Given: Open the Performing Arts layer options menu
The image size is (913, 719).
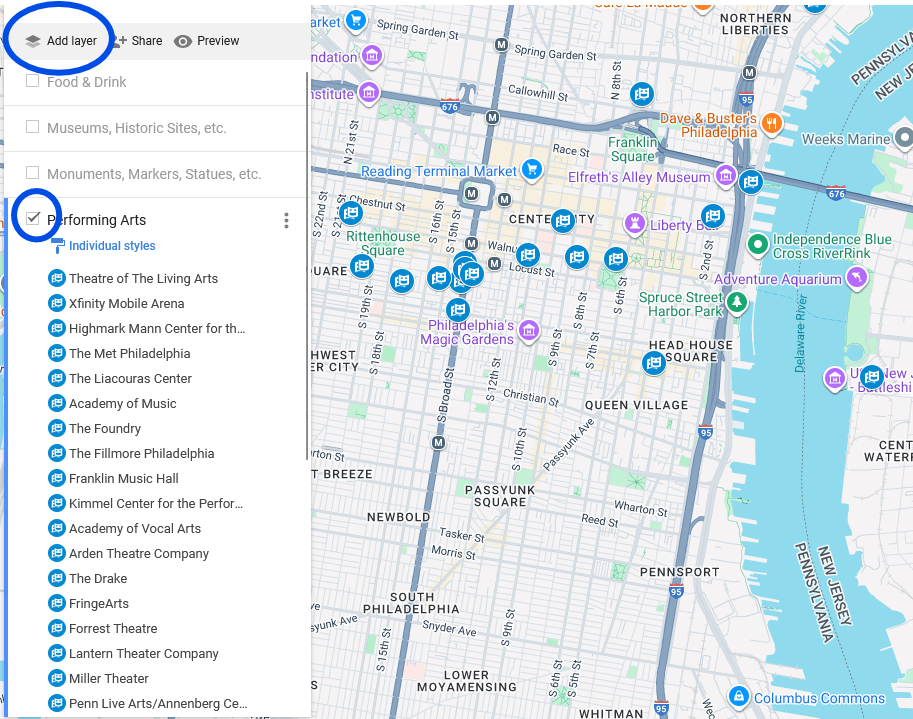Looking at the screenshot, I should 286,220.
